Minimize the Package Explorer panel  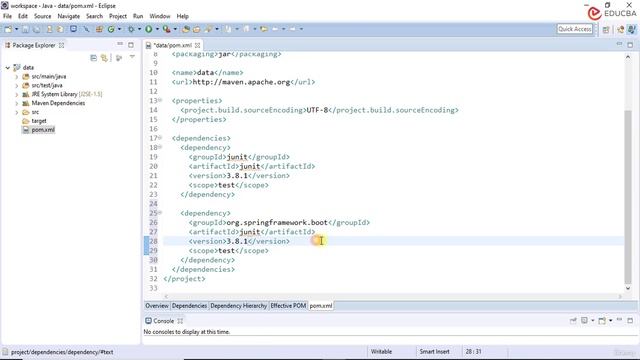[x=120, y=44]
